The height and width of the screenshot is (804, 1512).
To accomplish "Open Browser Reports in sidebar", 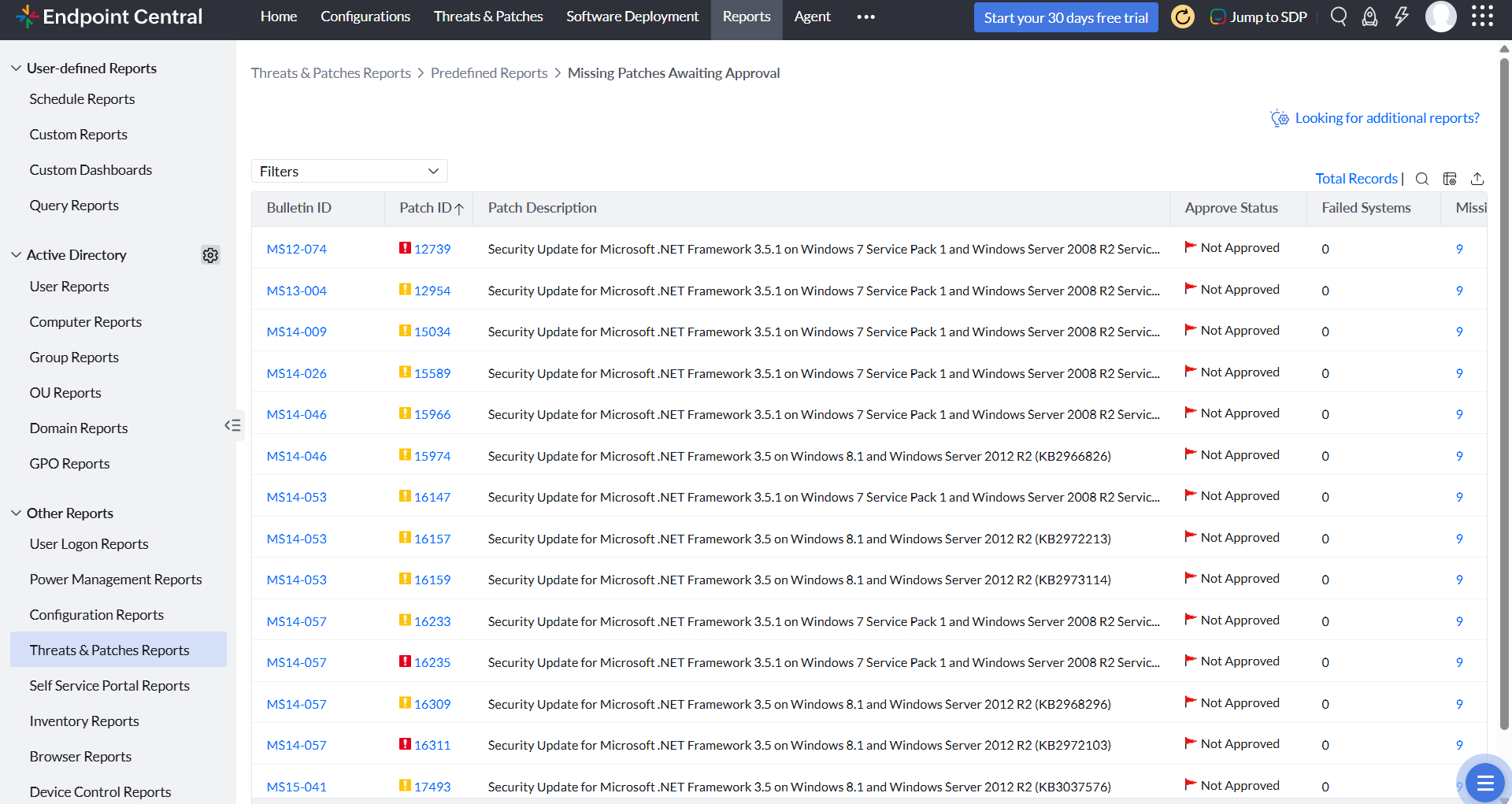I will [80, 757].
